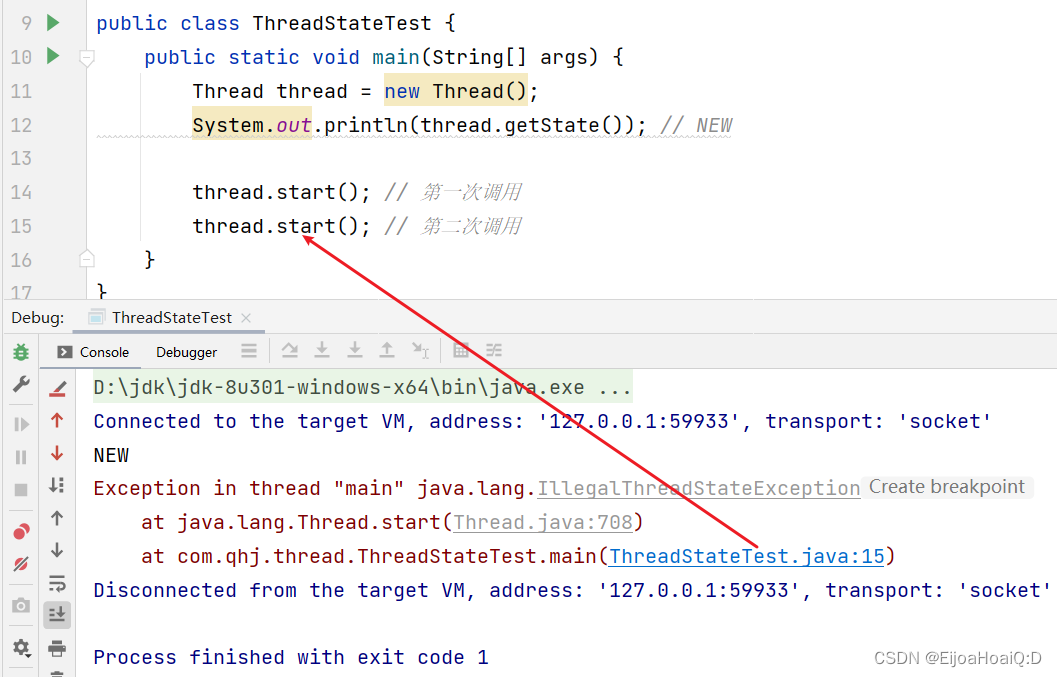
Task: Click 'Process finished with exit code 1'
Action: (x=291, y=657)
